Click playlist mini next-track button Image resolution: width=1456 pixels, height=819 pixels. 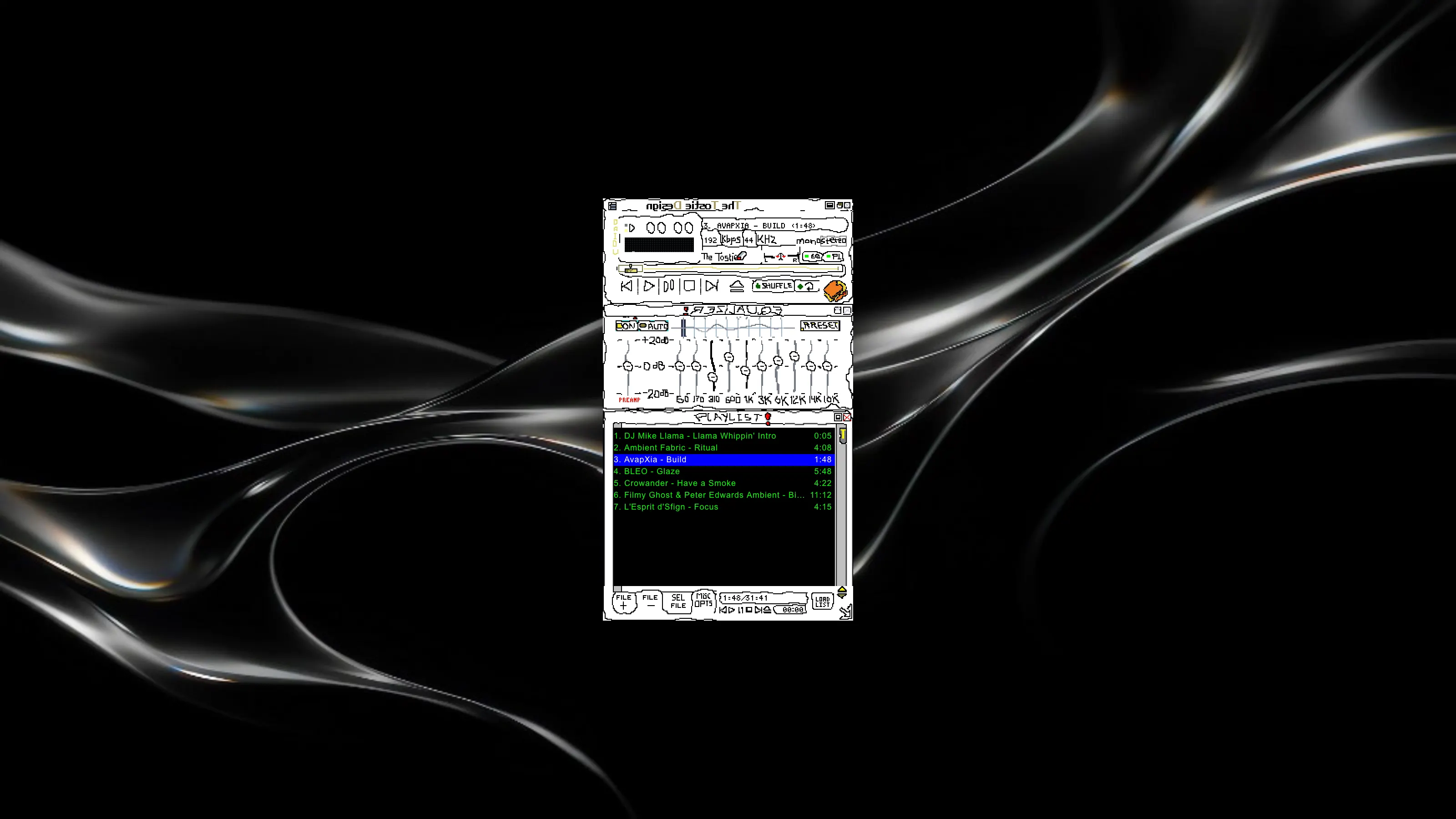pos(758,610)
